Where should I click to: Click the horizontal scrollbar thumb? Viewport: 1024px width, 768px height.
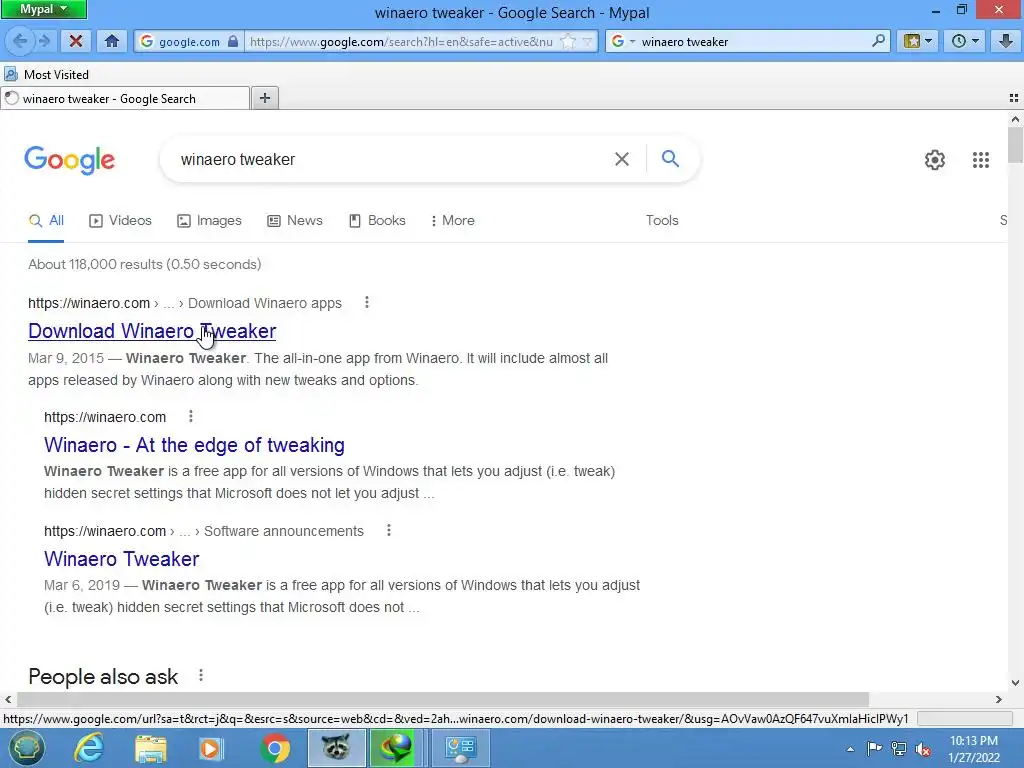[x=443, y=699]
